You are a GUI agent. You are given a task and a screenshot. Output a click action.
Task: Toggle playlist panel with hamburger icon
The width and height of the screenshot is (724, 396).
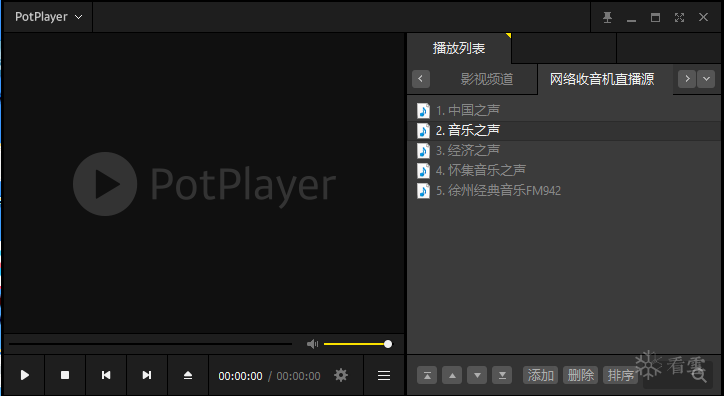coord(384,375)
